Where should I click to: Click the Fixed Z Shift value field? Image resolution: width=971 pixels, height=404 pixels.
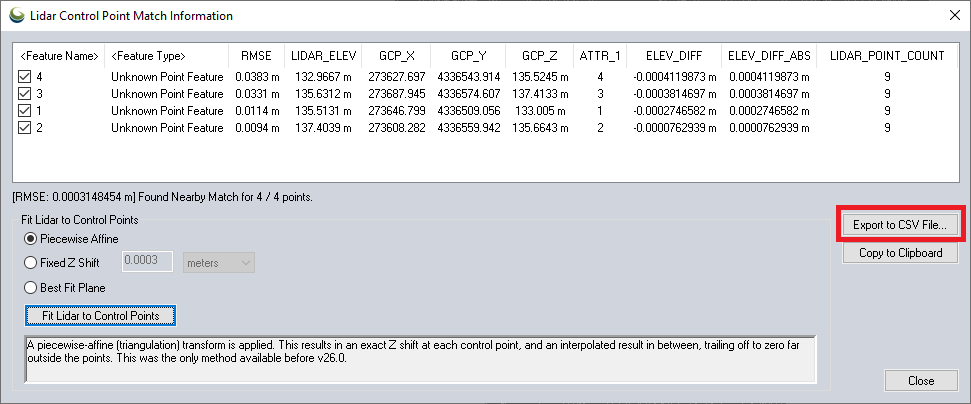point(147,262)
